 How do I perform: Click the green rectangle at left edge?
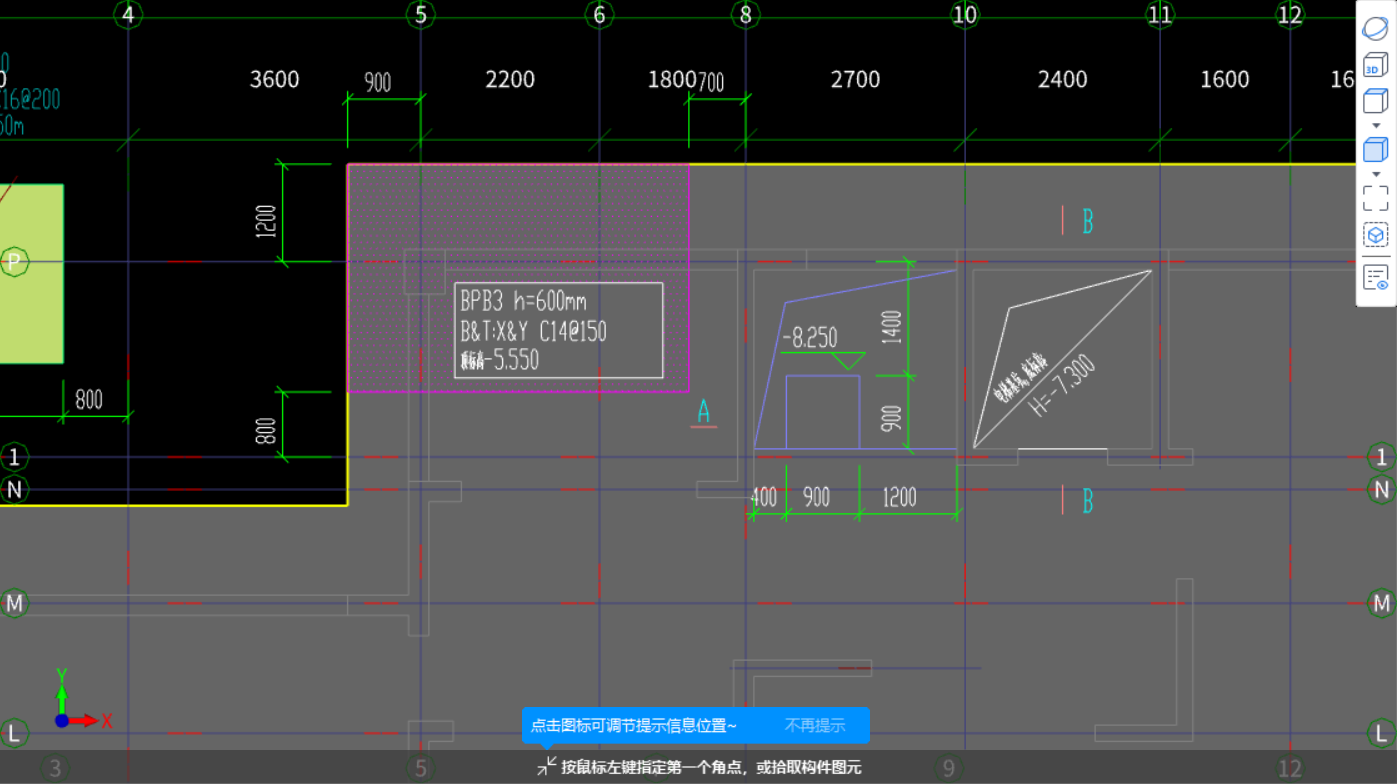click(x=31, y=273)
